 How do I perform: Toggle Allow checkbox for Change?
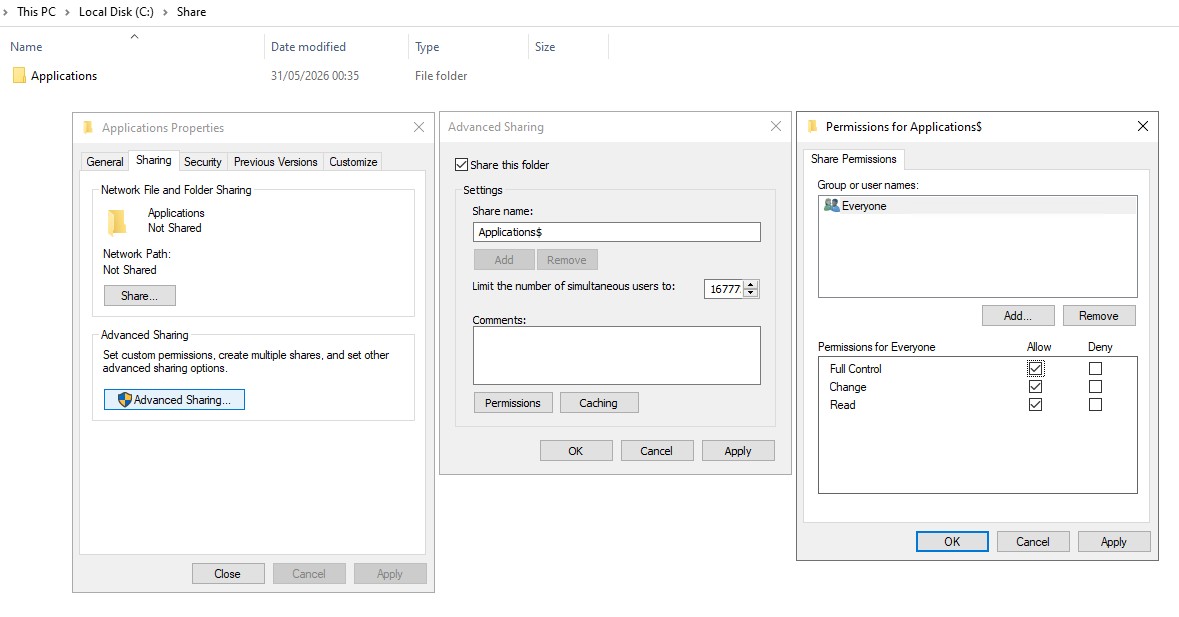click(x=1035, y=386)
